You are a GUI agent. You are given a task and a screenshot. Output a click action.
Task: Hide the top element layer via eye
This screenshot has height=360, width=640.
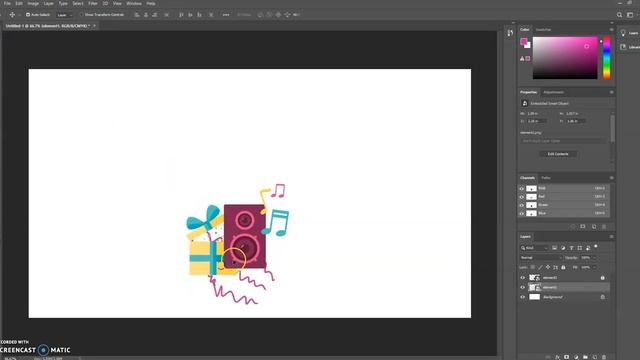click(522, 278)
